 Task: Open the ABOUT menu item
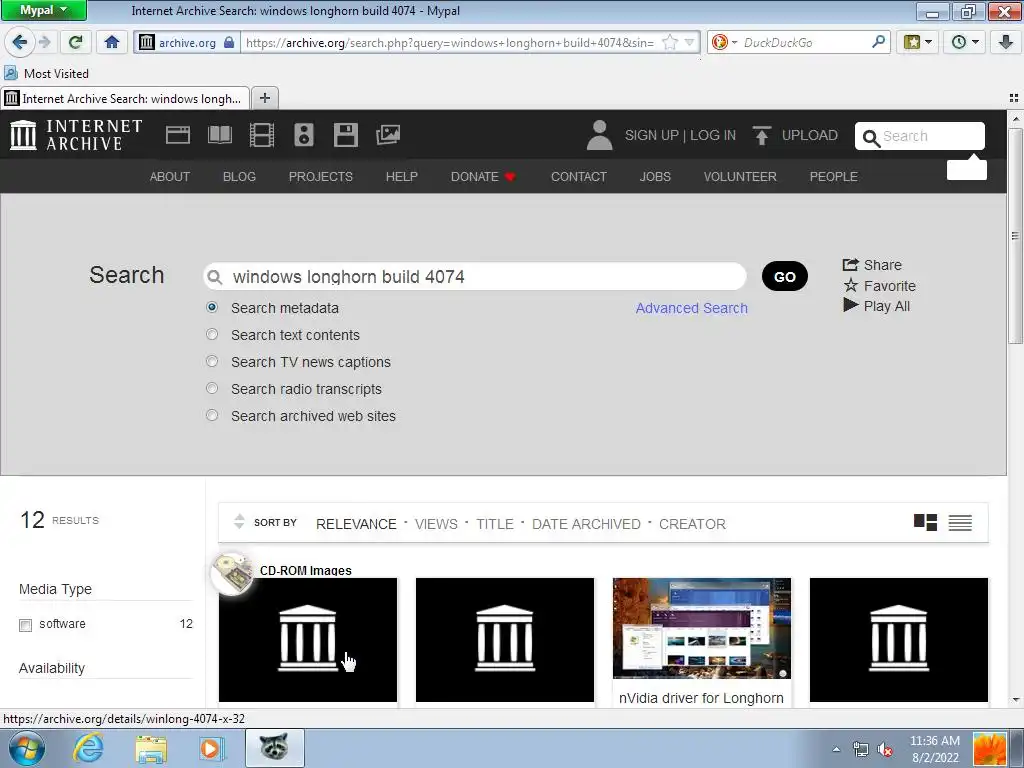point(170,176)
